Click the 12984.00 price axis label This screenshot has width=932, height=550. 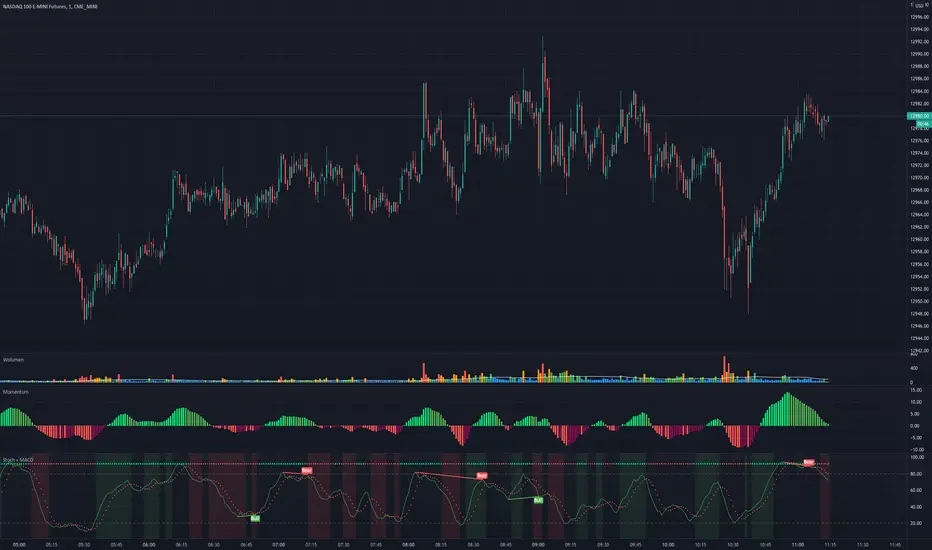pyautogui.click(x=920, y=92)
